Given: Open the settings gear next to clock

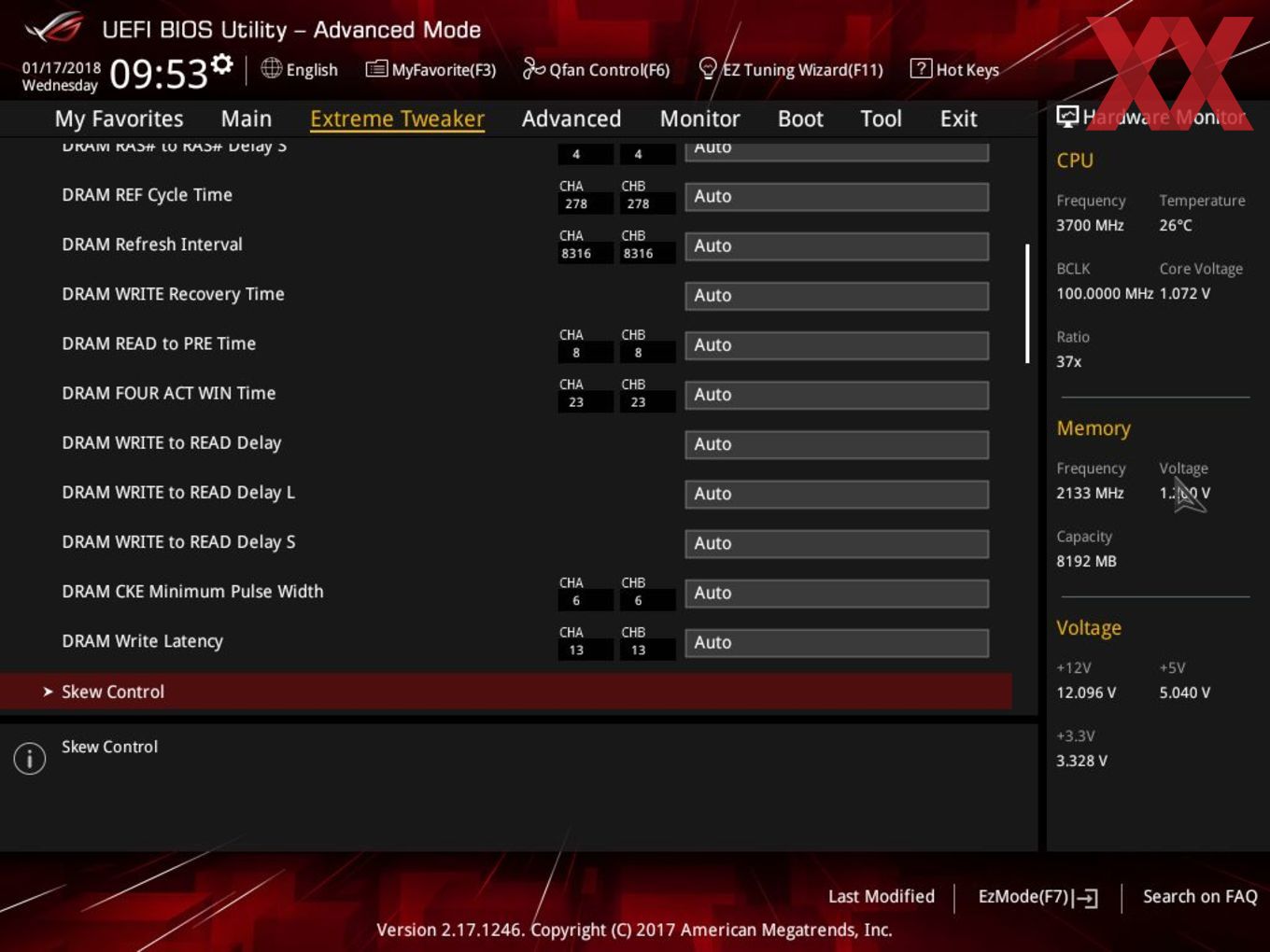Looking at the screenshot, I should 222,63.
